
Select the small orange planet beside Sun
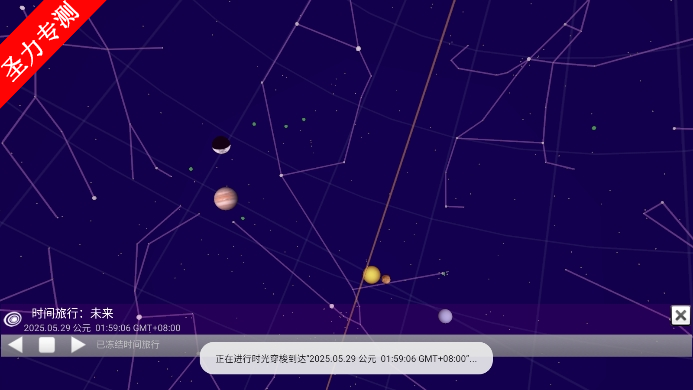click(386, 279)
